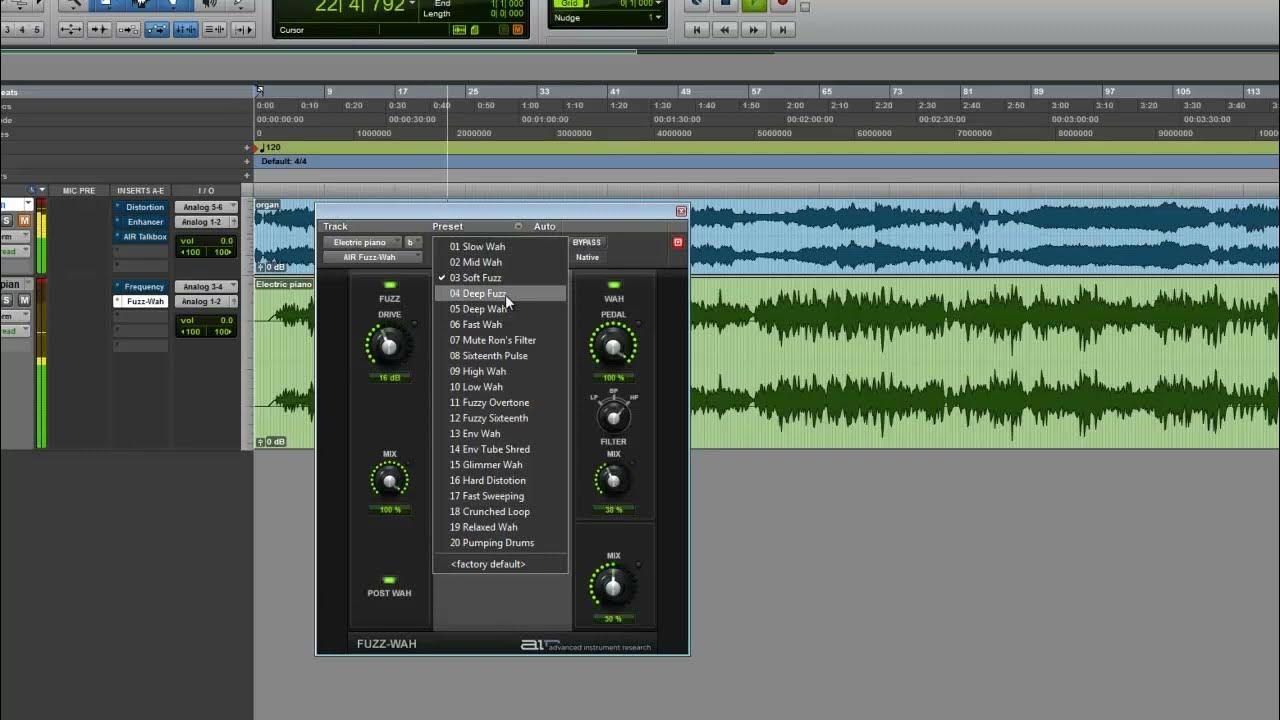The width and height of the screenshot is (1280, 720).
Task: Toggle the POST WAH LED switch
Action: [390, 580]
